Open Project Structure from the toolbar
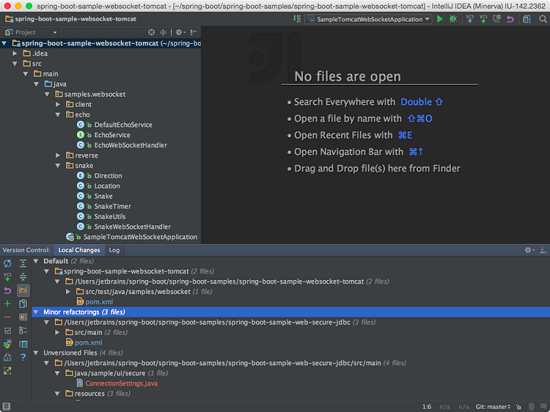The width and height of the screenshot is (550, 412). point(527,19)
